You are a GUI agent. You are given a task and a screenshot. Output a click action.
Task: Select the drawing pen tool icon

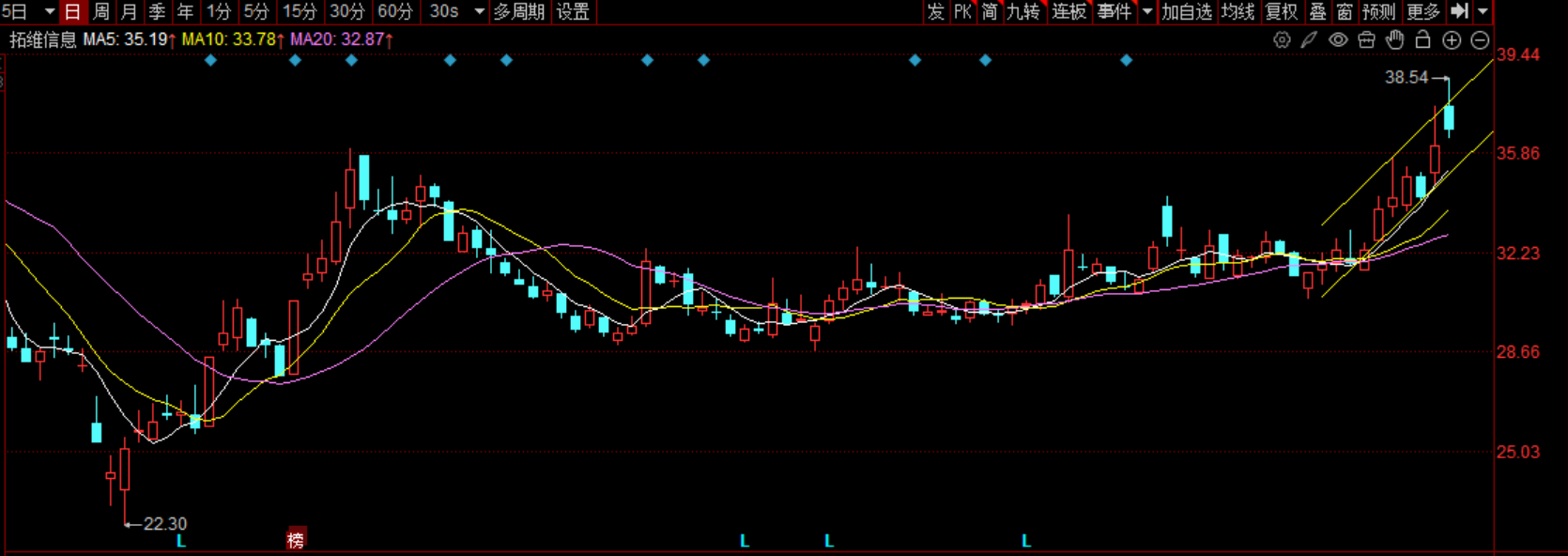click(x=1309, y=39)
